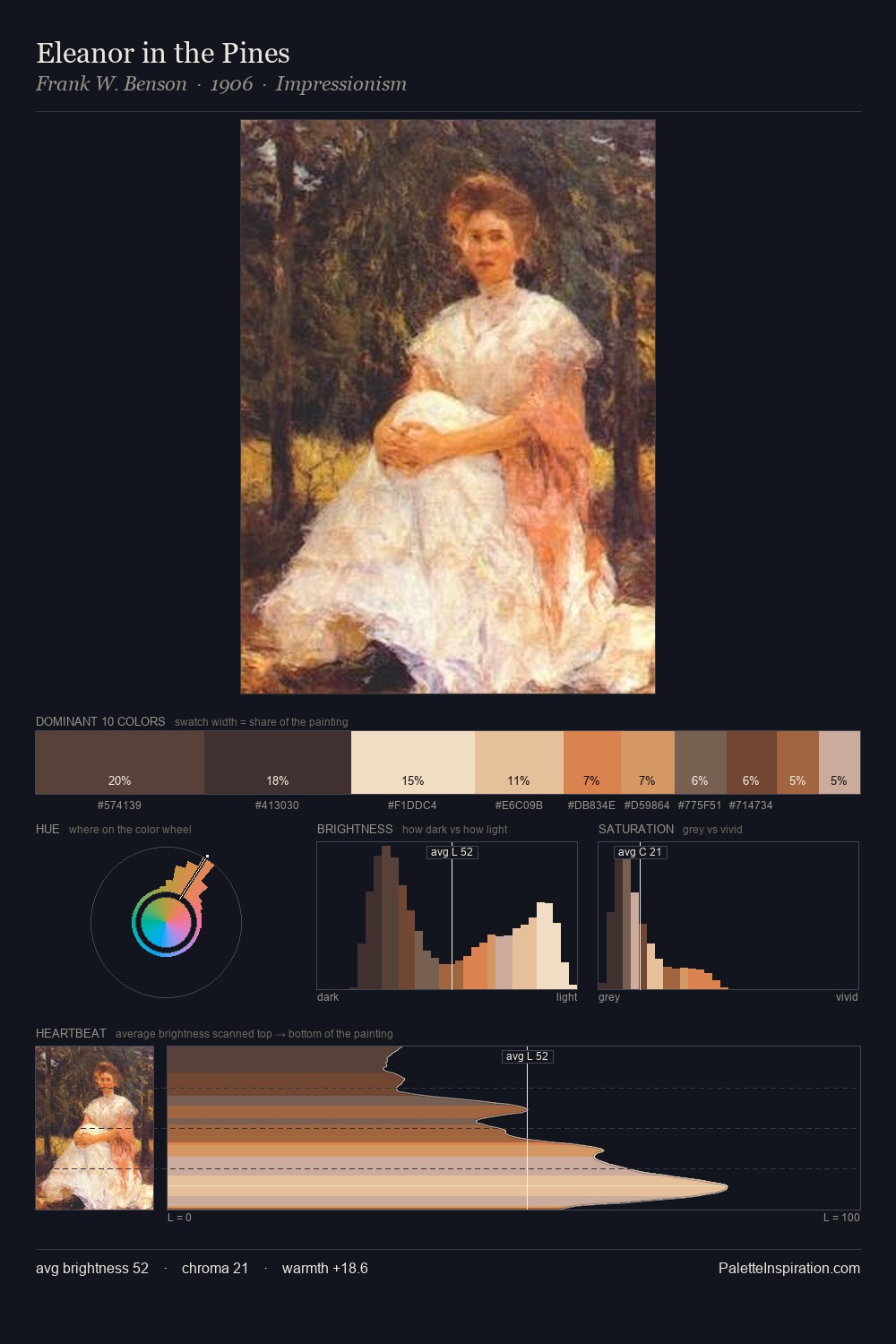896x1344 pixels.
Task: Click avg L 52 label in Brightness histogram
Action: [452, 852]
